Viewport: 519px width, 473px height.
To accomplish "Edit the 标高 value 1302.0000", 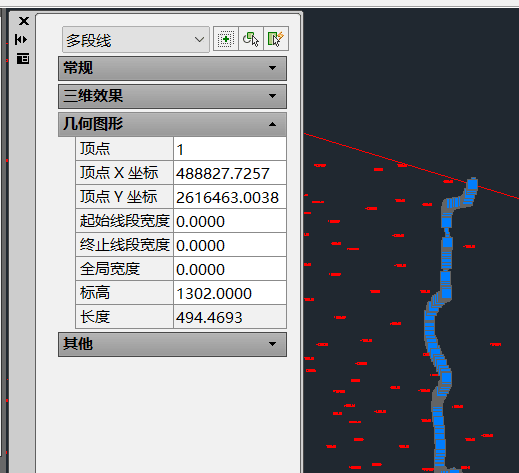I will pos(230,293).
